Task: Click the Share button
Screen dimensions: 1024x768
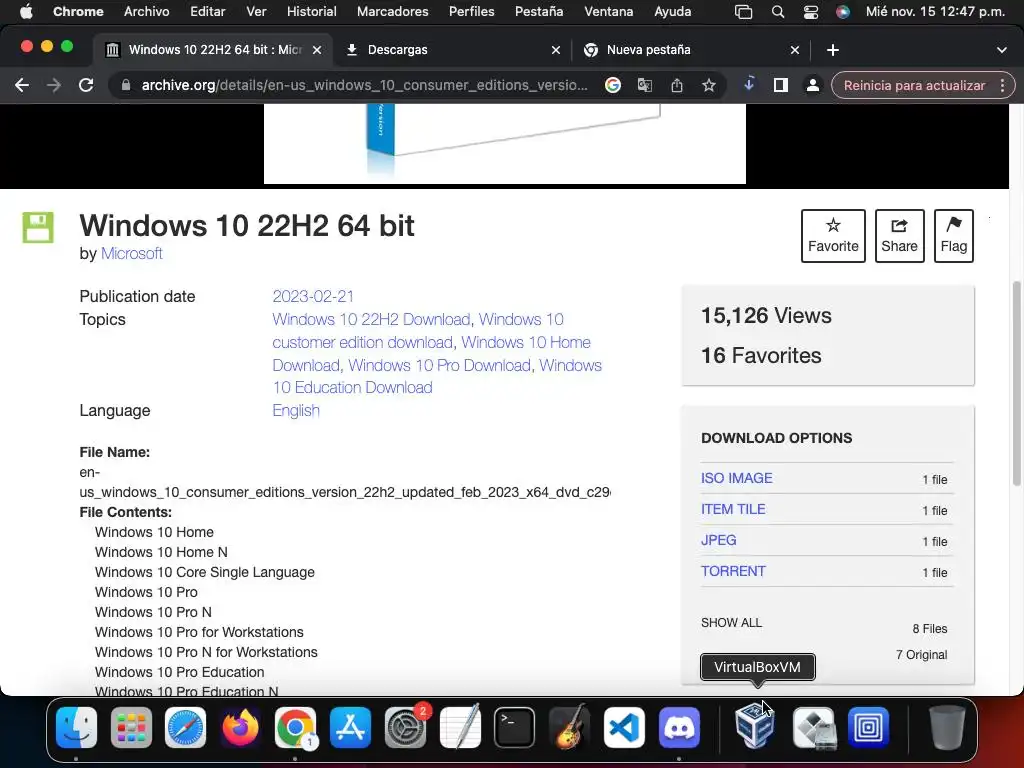Action: click(899, 236)
